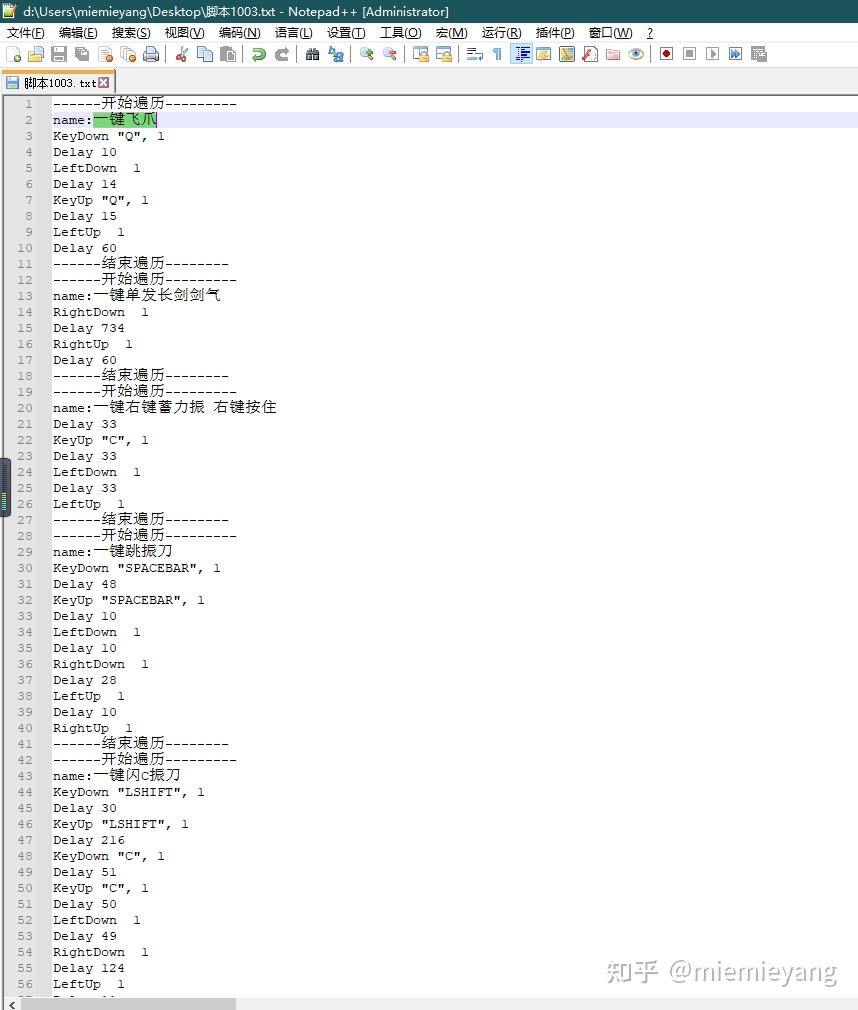Open the 编码(N) menu
The image size is (858, 1010).
[240, 33]
